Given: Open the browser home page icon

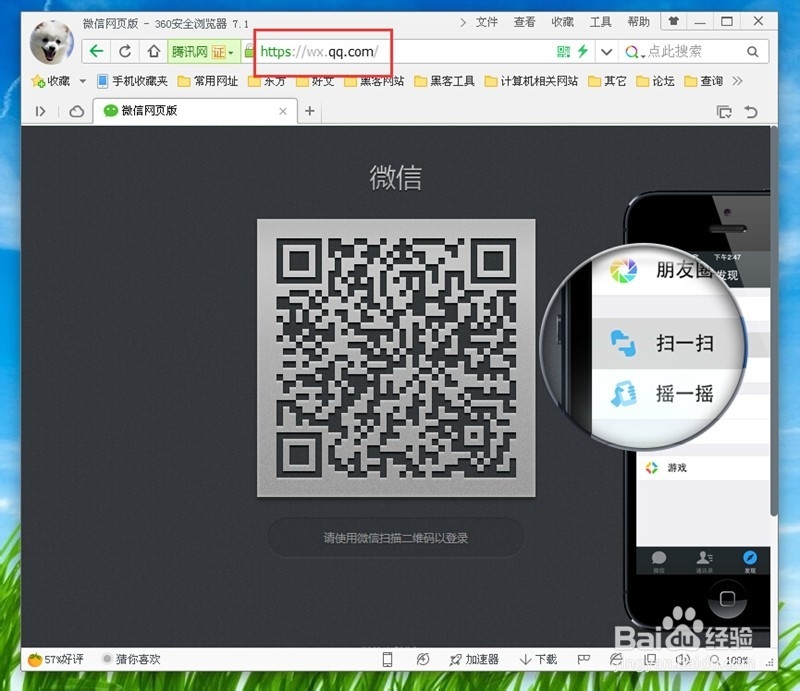Looking at the screenshot, I should (x=154, y=51).
